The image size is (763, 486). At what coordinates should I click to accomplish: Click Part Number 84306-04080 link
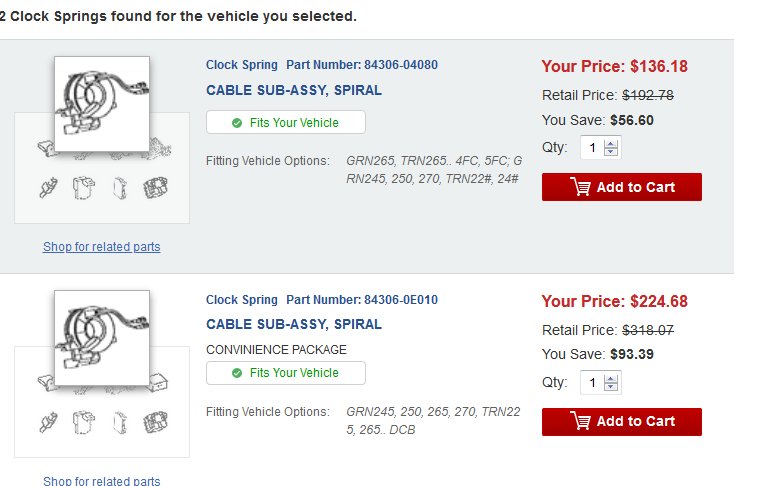(362, 65)
